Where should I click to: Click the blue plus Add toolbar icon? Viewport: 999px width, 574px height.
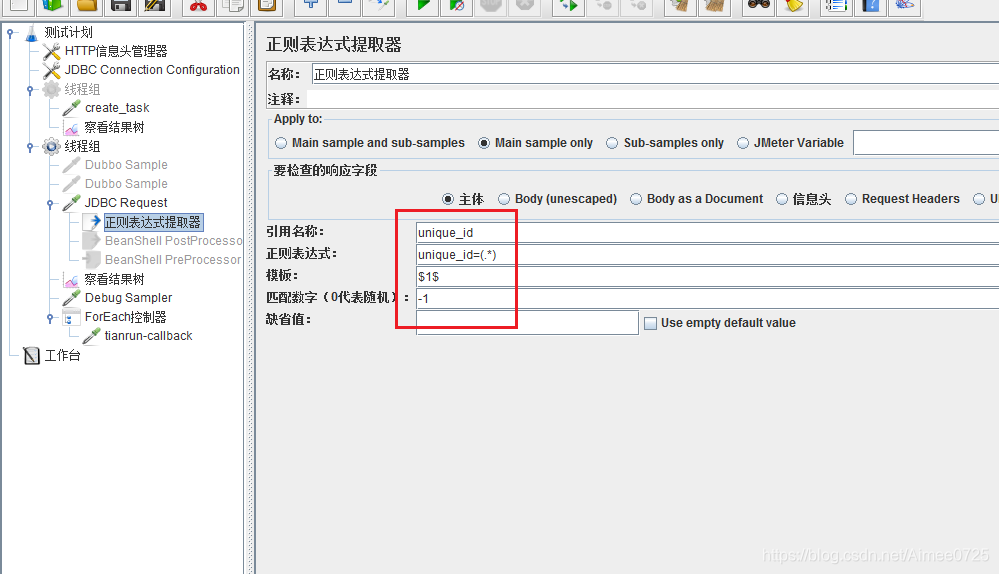click(311, 4)
